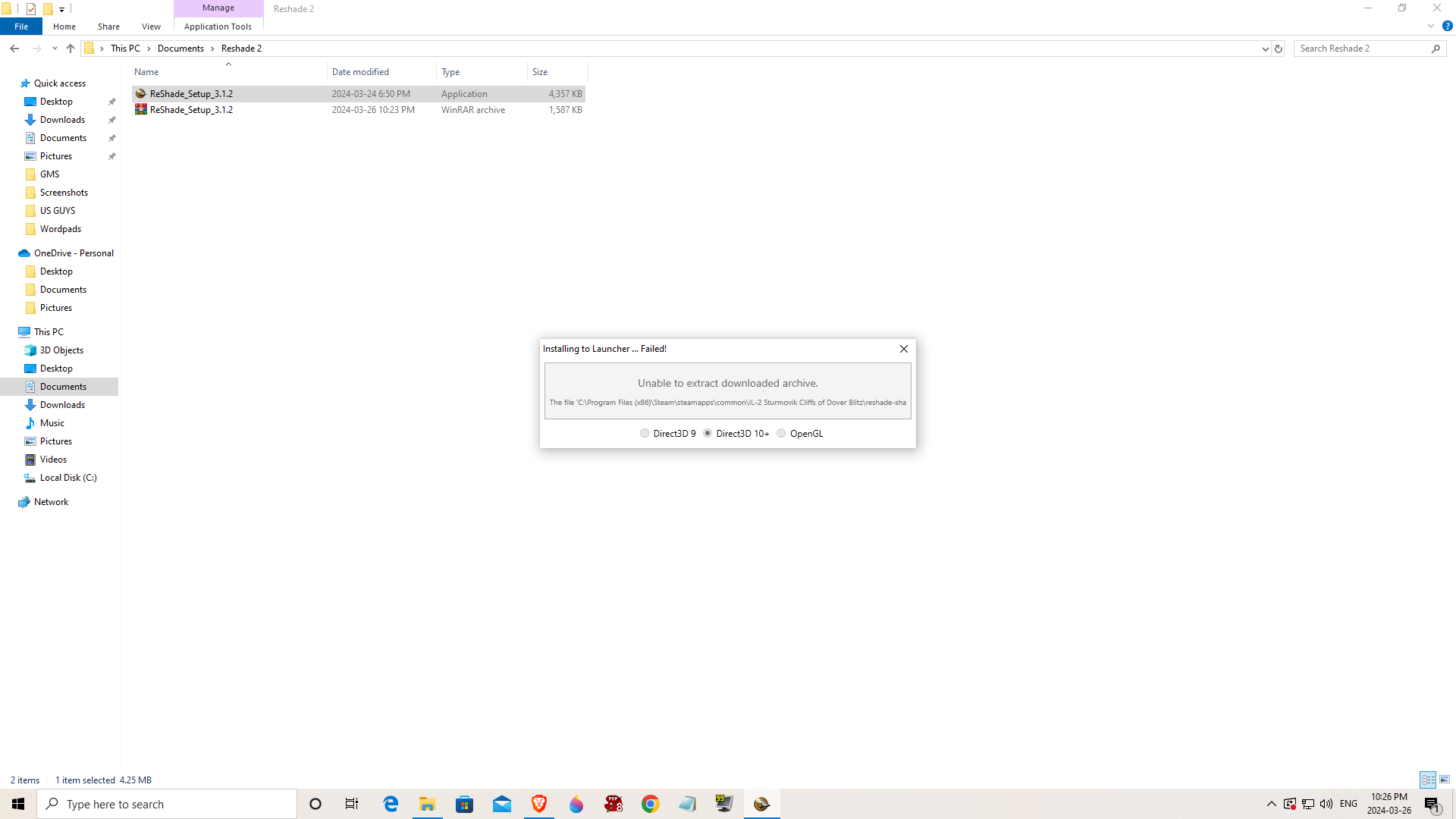Show hidden system tray icons
The width and height of the screenshot is (1456, 819).
coord(1272,804)
